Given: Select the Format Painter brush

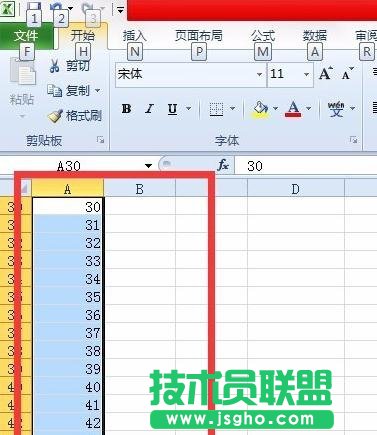Looking at the screenshot, I should (55, 116).
